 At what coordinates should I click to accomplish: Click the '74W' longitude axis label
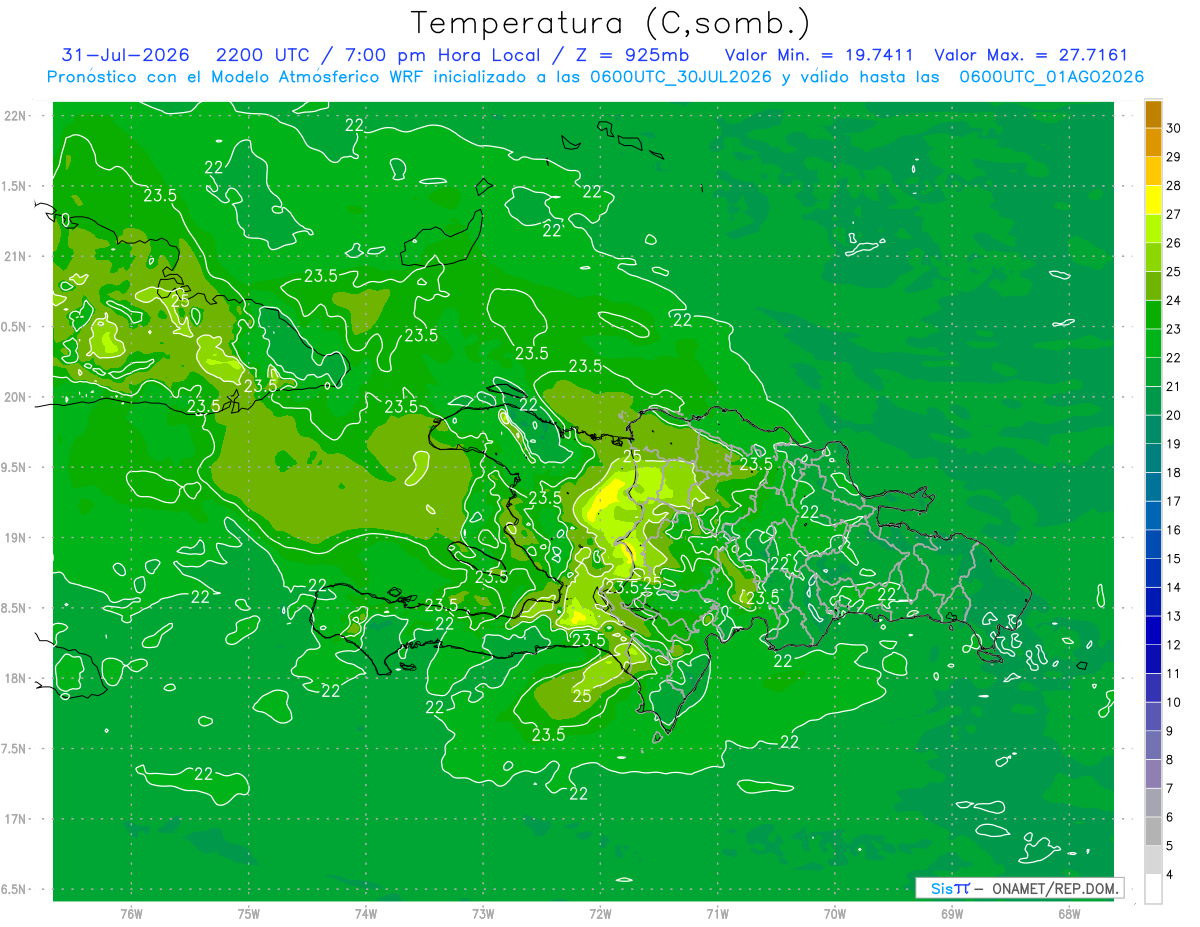coord(366,913)
